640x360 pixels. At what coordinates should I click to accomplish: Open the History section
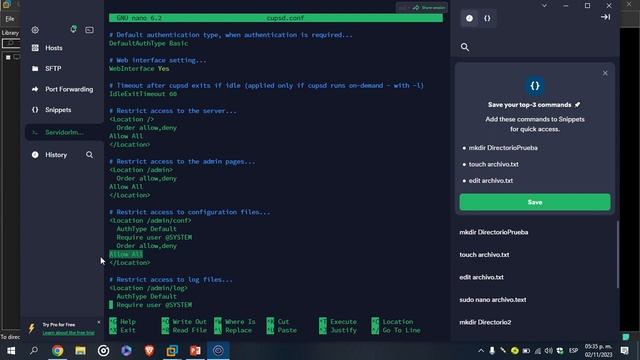56,155
